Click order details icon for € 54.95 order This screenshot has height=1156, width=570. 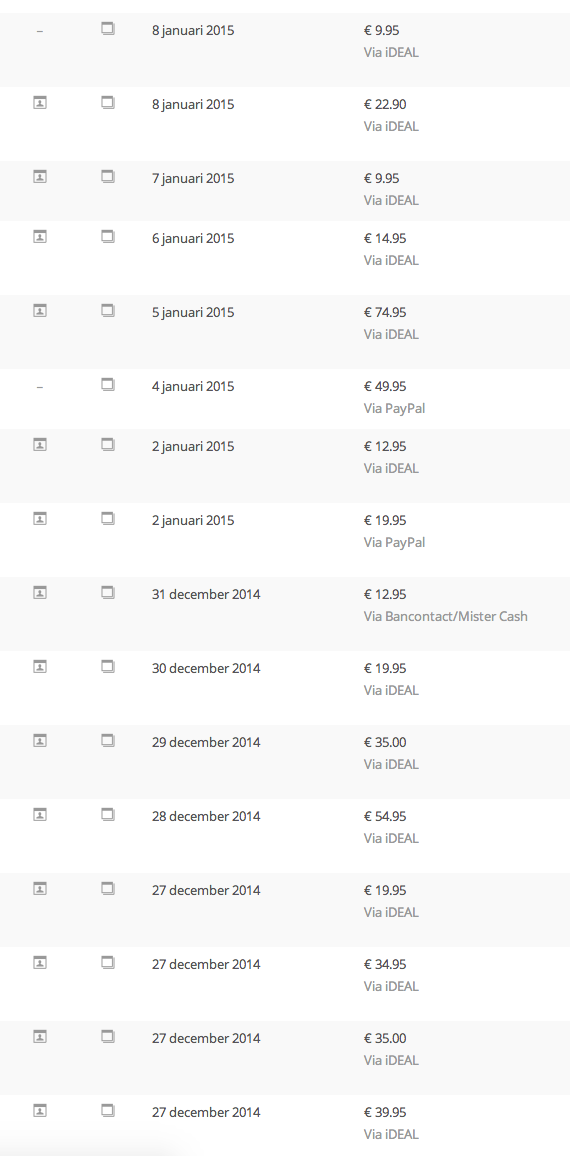pyautogui.click(x=108, y=815)
